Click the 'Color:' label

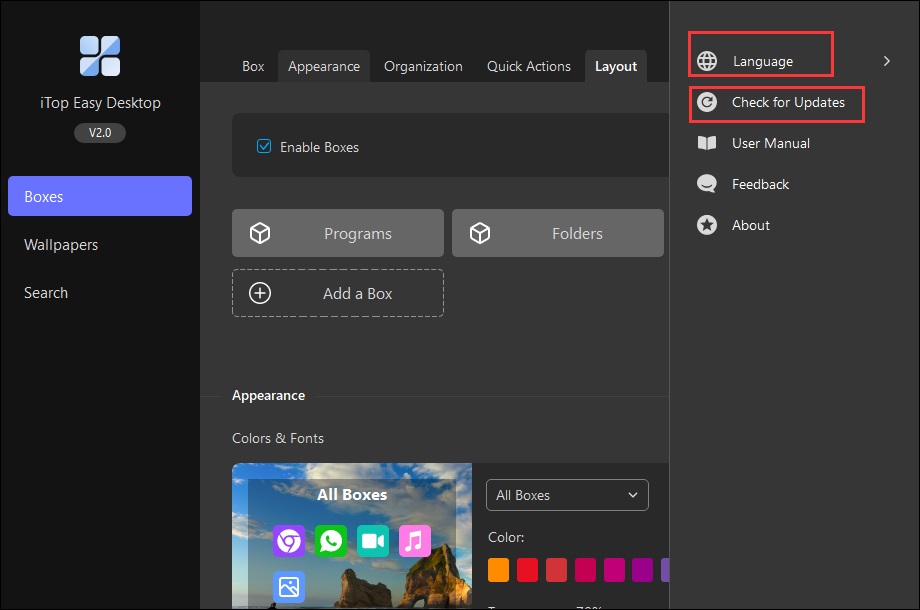(x=506, y=537)
